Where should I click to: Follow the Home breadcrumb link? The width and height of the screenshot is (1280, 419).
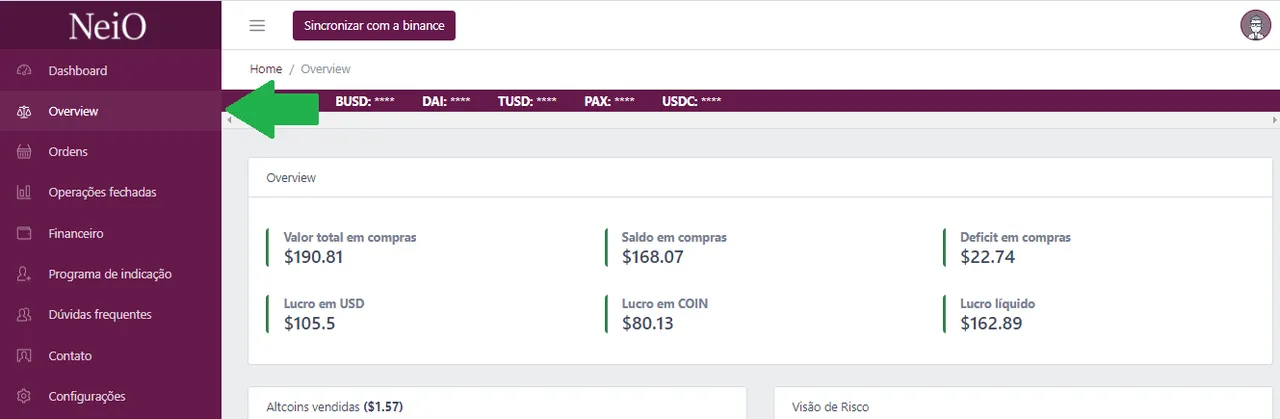click(266, 69)
